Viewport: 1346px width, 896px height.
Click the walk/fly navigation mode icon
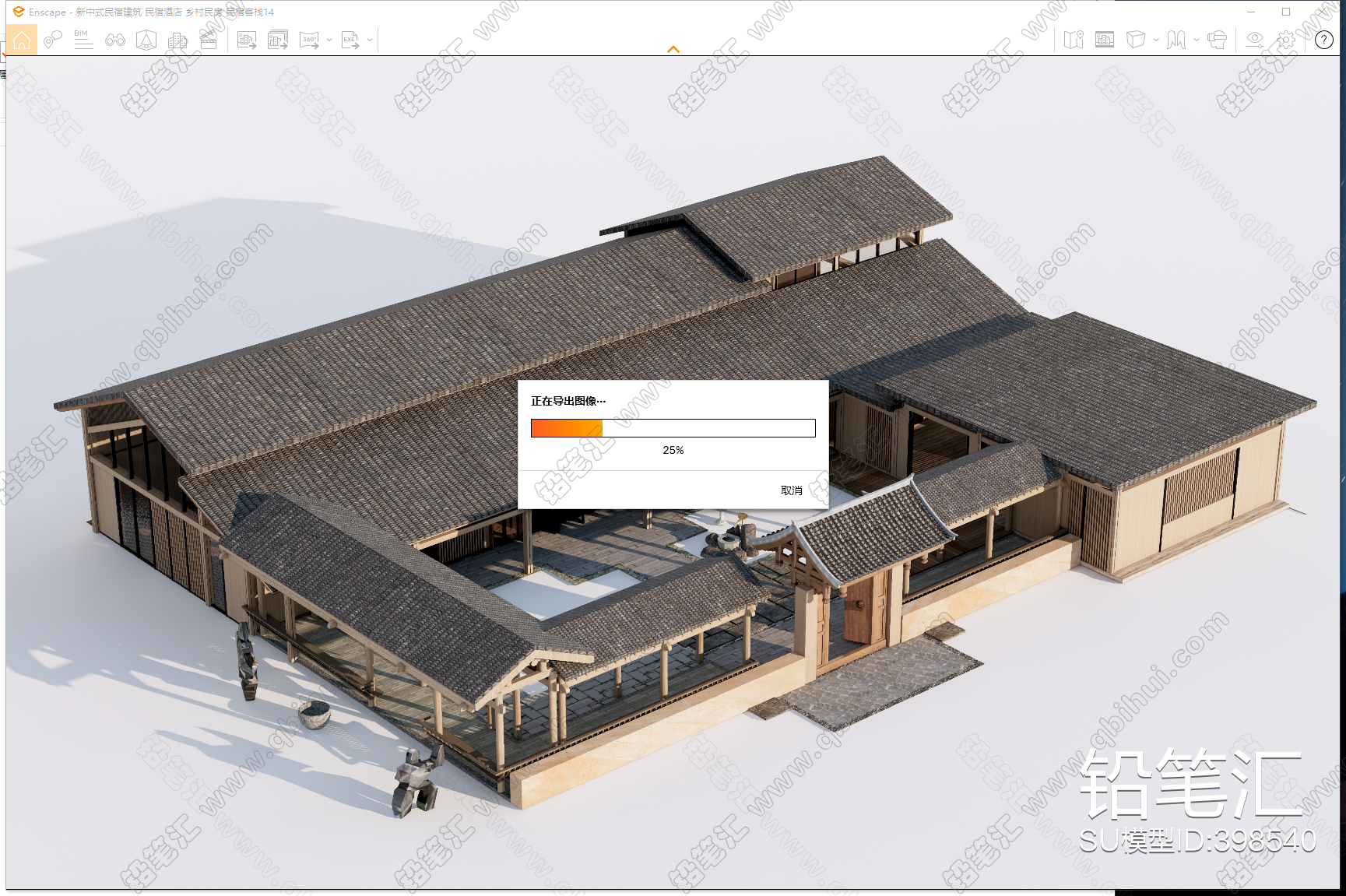click(x=1176, y=40)
